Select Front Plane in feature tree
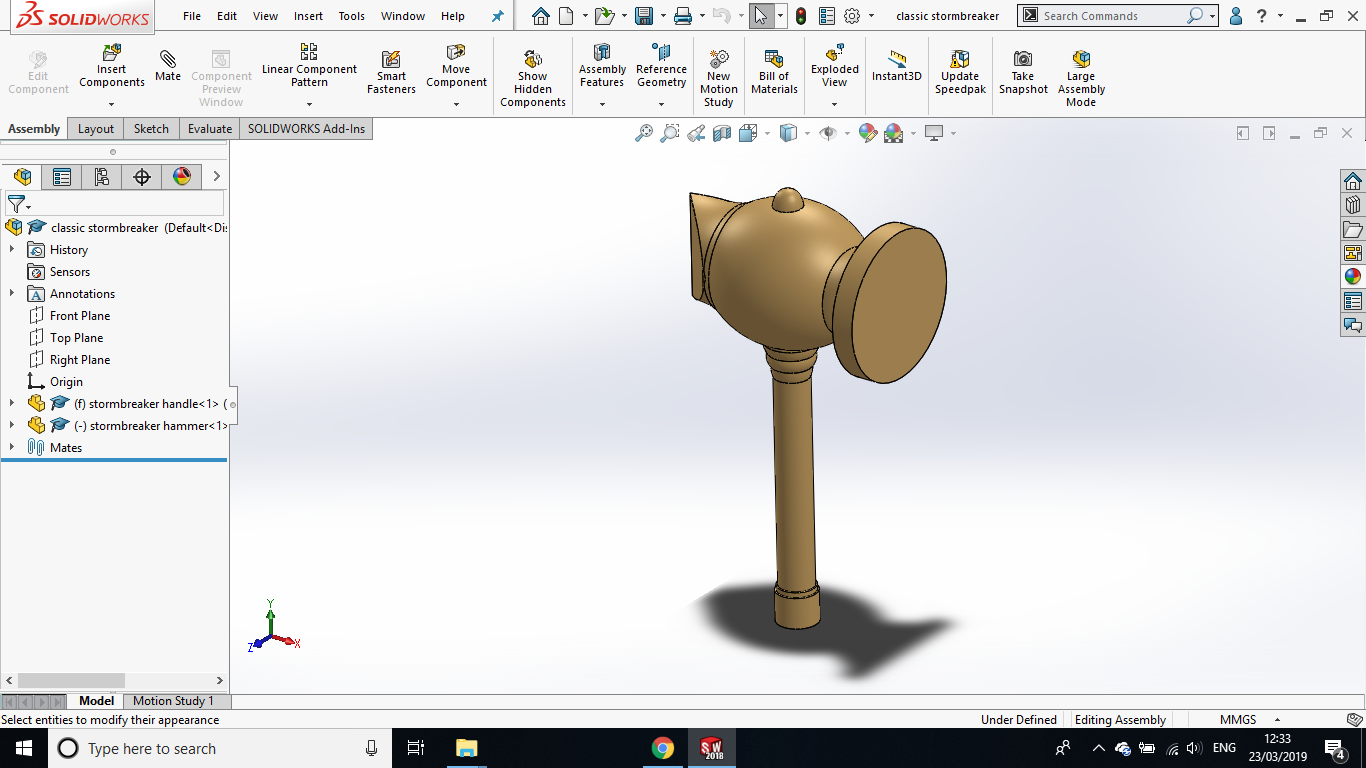The width and height of the screenshot is (1366, 768). click(x=80, y=316)
